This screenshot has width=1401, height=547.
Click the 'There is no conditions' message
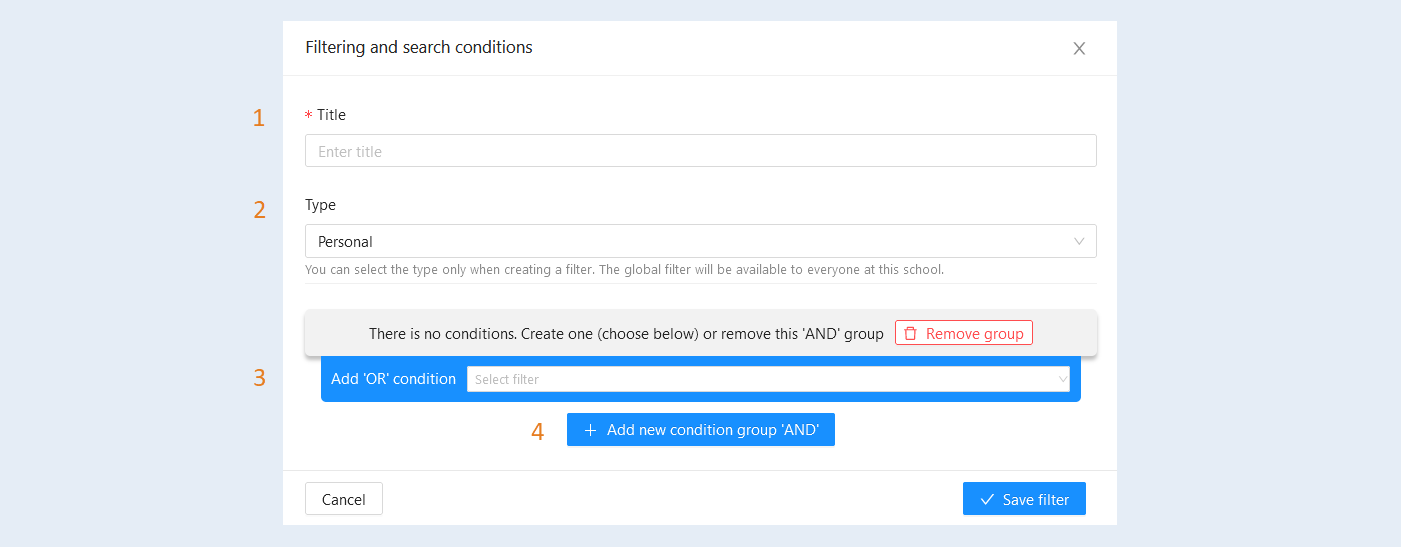coord(626,334)
